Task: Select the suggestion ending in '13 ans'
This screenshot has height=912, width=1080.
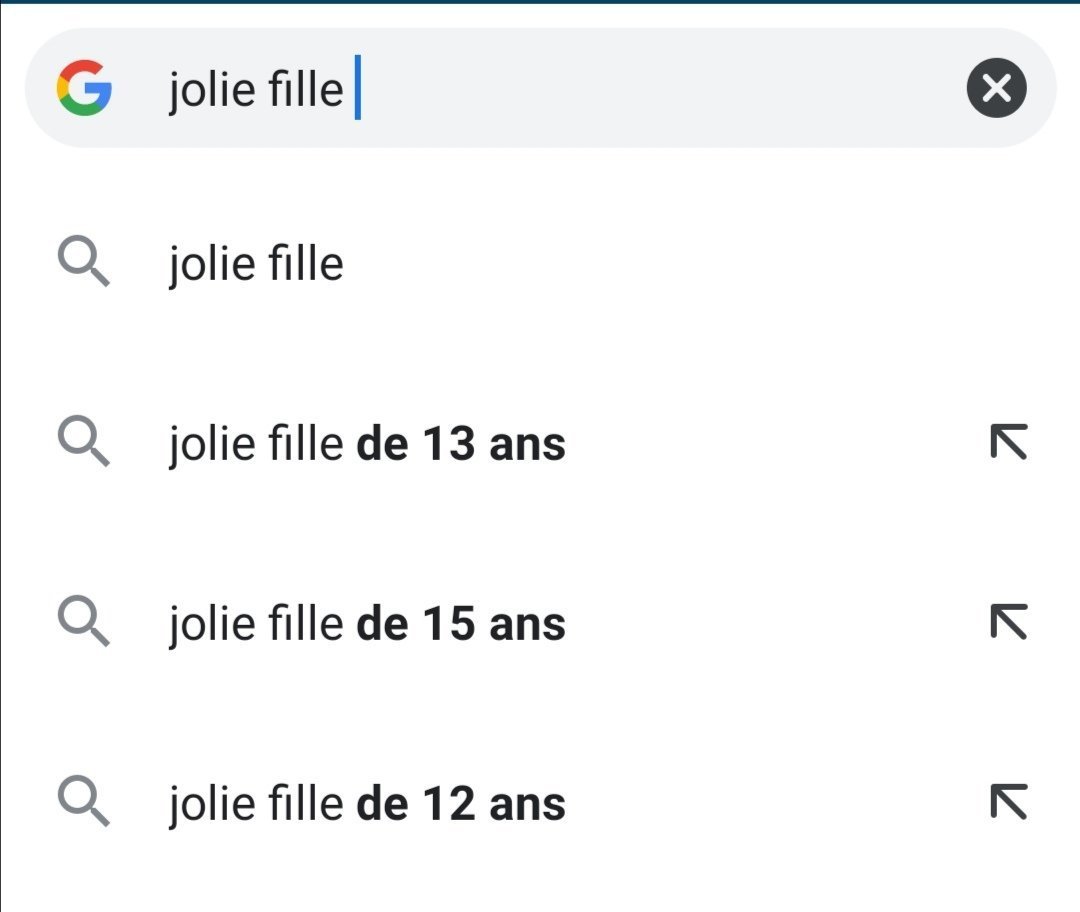Action: click(x=367, y=444)
